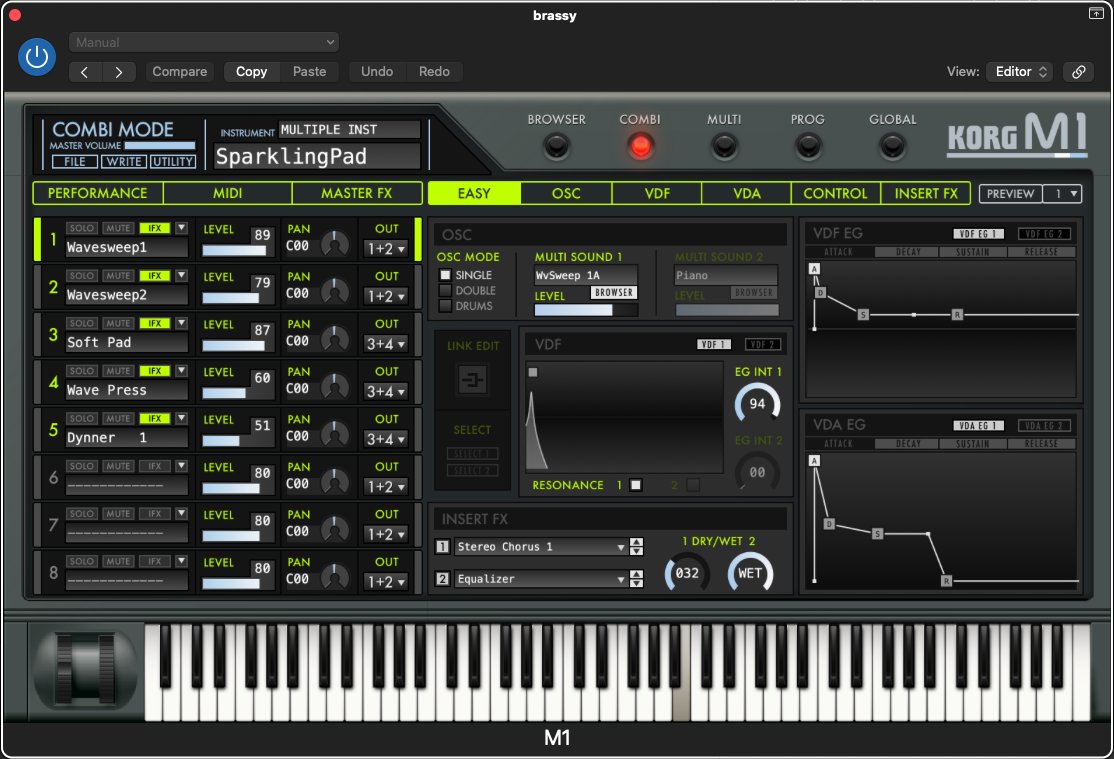Click the SparklingPad combi name field
This screenshot has height=759, width=1114.
(x=317, y=156)
